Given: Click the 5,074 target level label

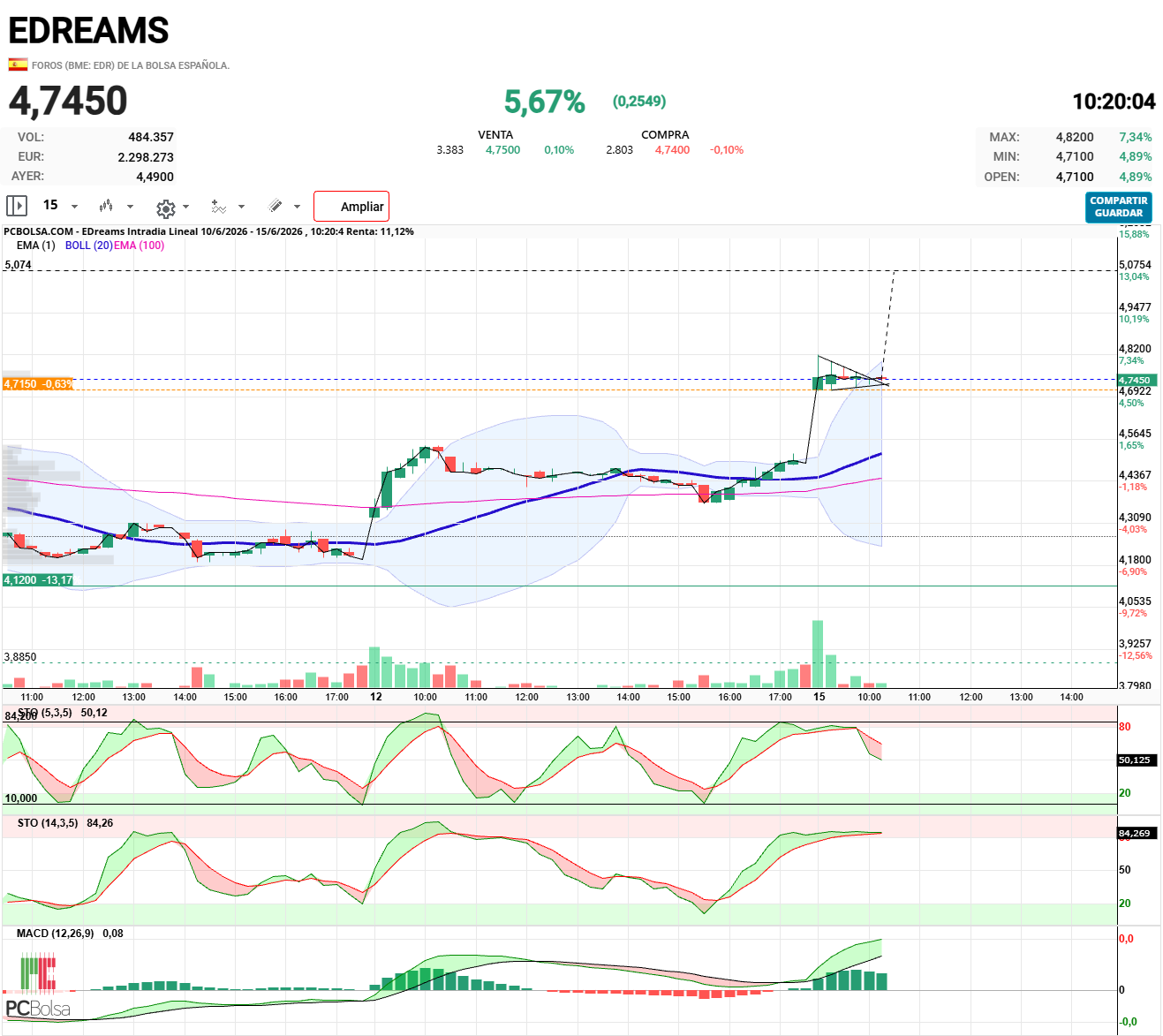Looking at the screenshot, I should tap(18, 265).
